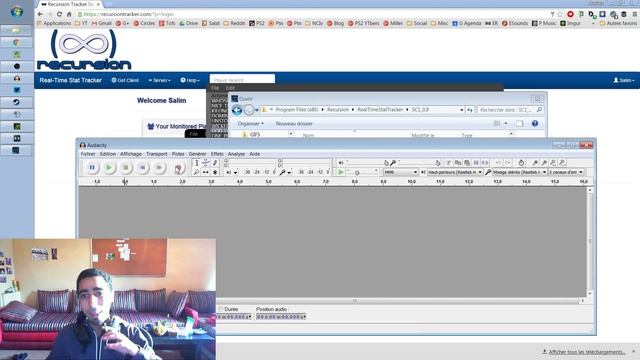Click the Fit Selection zoom icon
The image size is (640, 360).
click(553, 163)
